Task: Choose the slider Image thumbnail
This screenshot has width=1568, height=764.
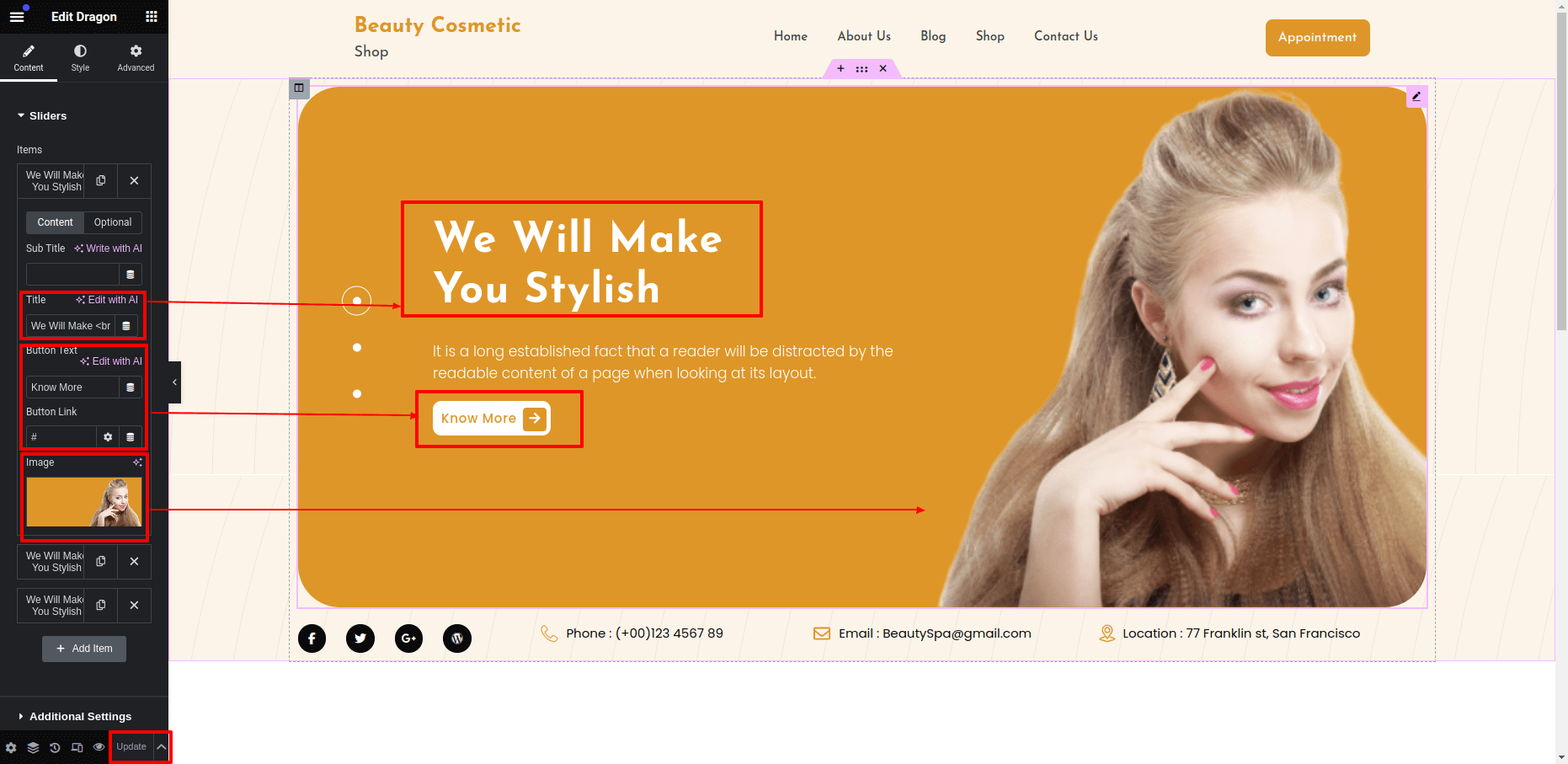Action: click(x=84, y=502)
